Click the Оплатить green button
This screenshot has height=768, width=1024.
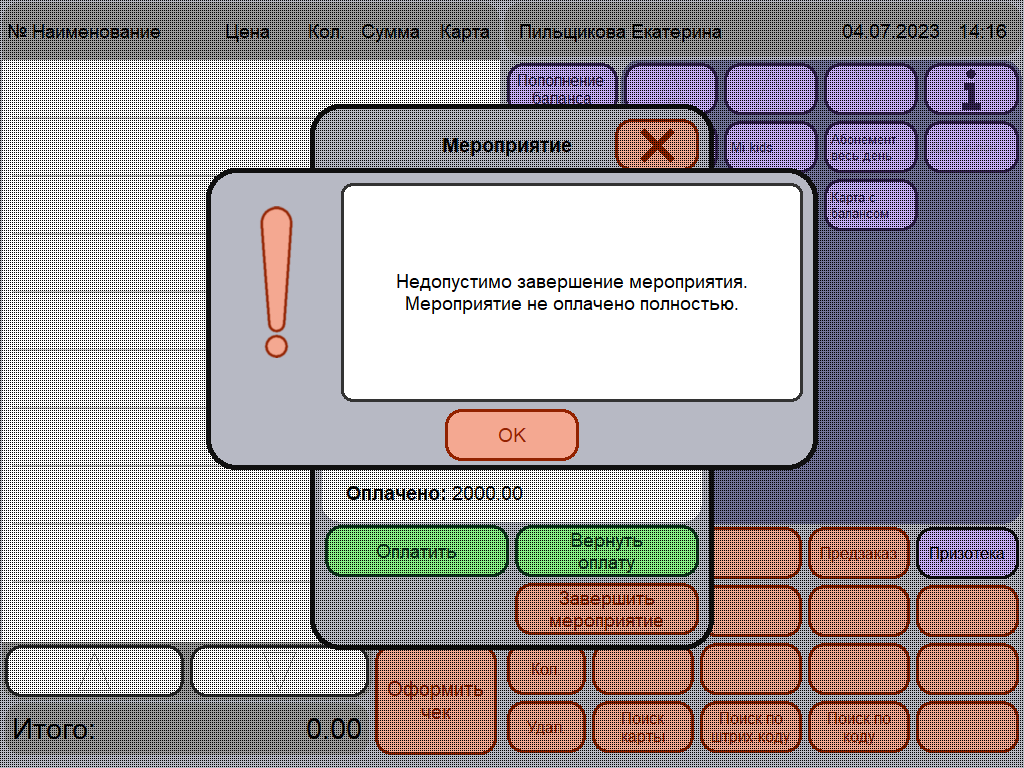click(x=417, y=551)
